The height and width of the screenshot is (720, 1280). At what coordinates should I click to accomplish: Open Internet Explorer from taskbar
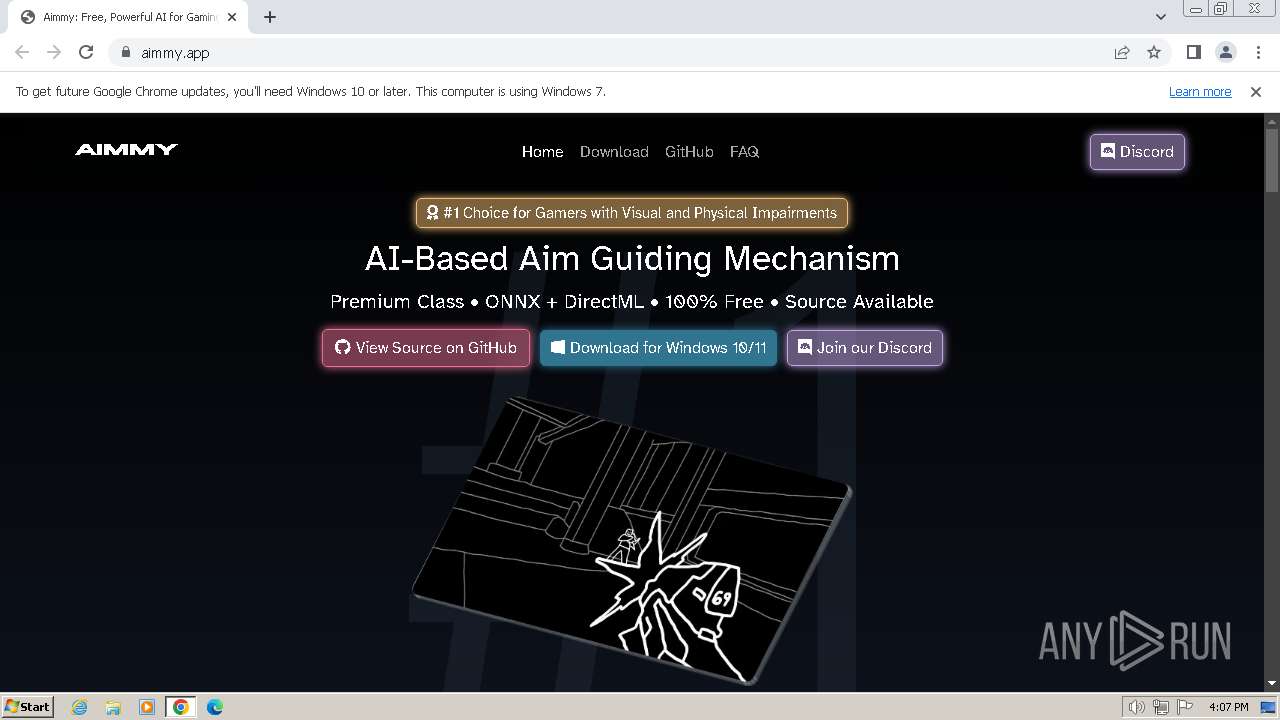click(80, 707)
